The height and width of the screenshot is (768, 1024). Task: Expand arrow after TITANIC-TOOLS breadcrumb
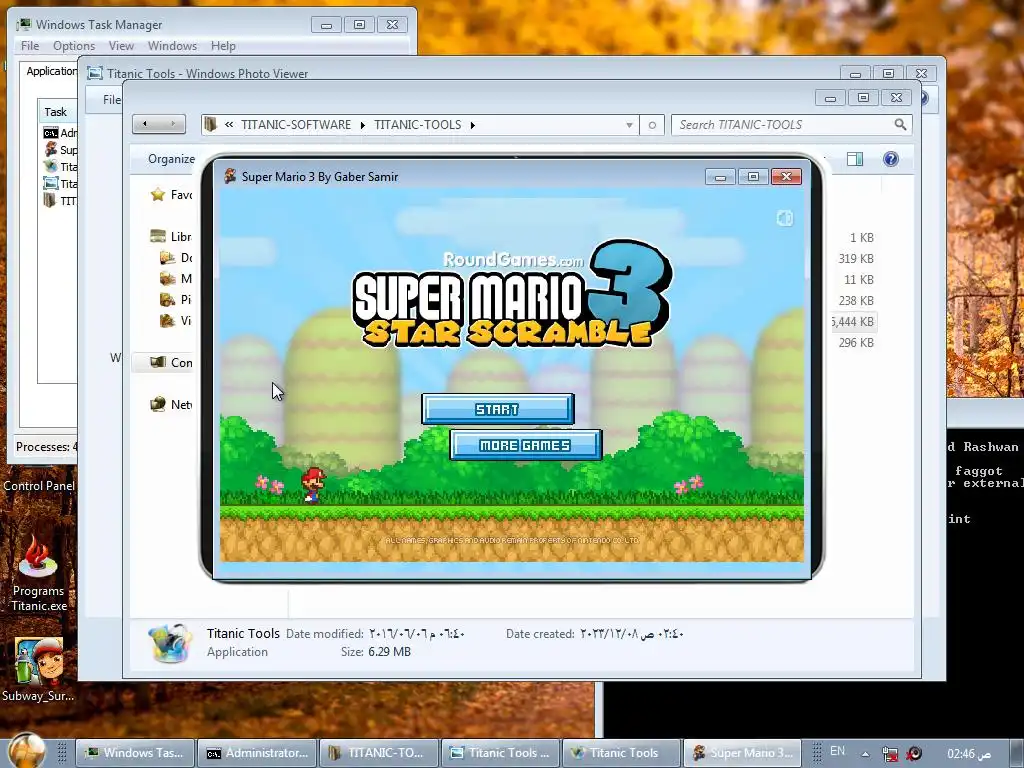click(x=472, y=125)
